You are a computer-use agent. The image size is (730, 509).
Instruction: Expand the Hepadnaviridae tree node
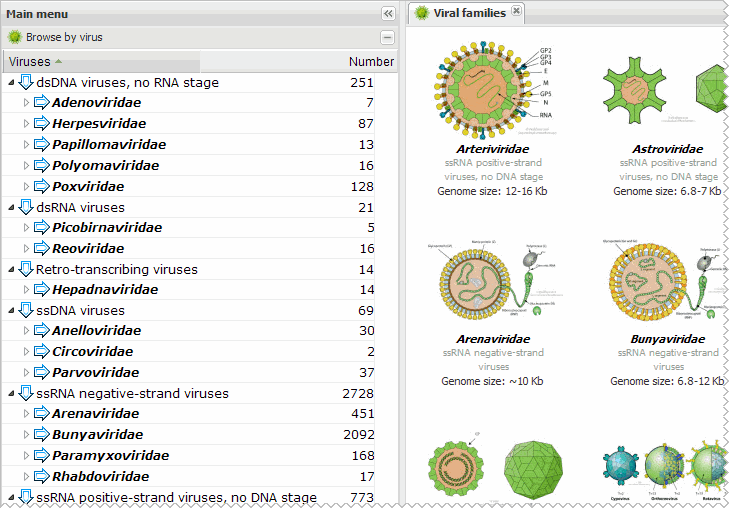click(26, 289)
